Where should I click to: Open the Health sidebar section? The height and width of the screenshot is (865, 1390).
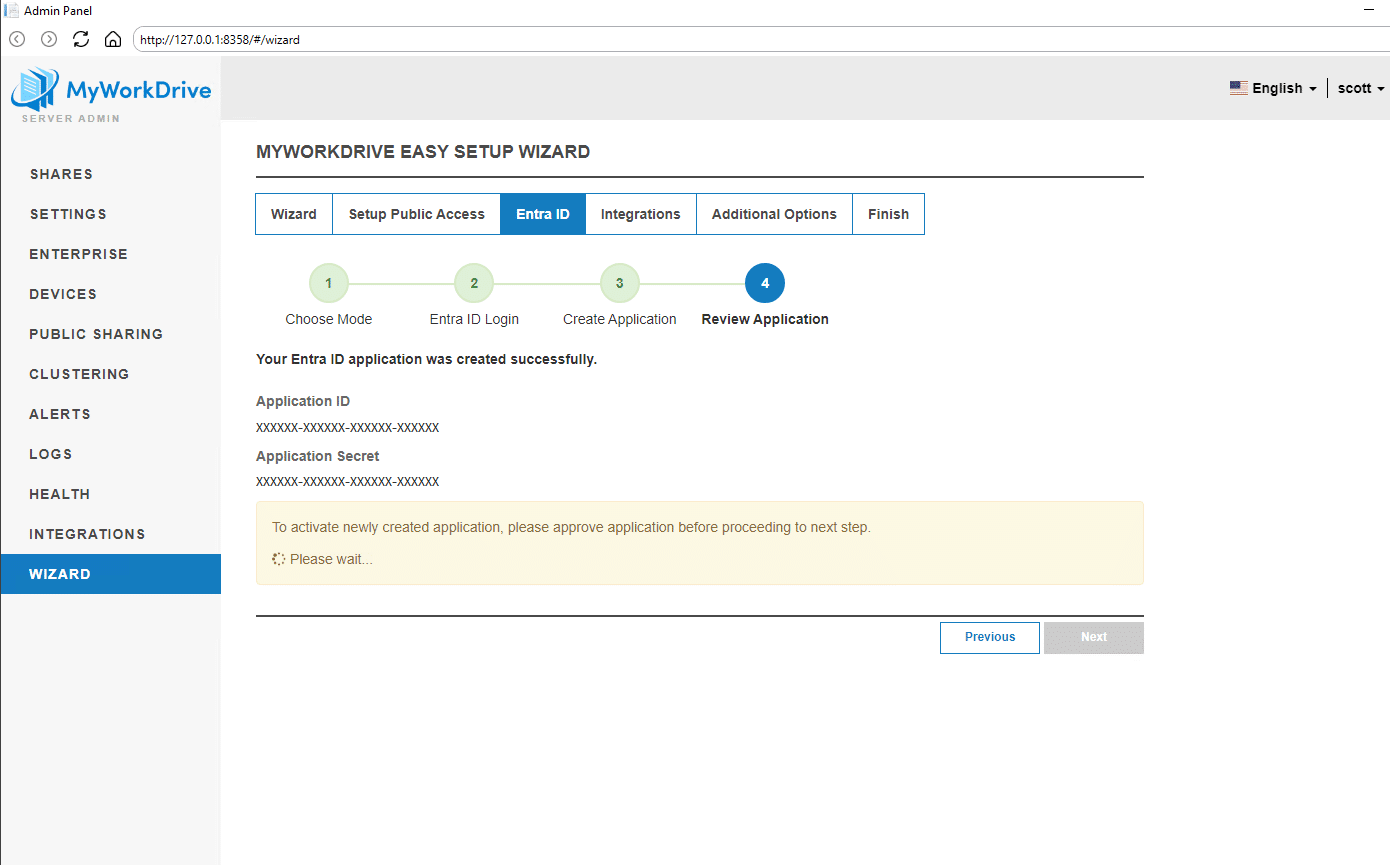[x=60, y=494]
